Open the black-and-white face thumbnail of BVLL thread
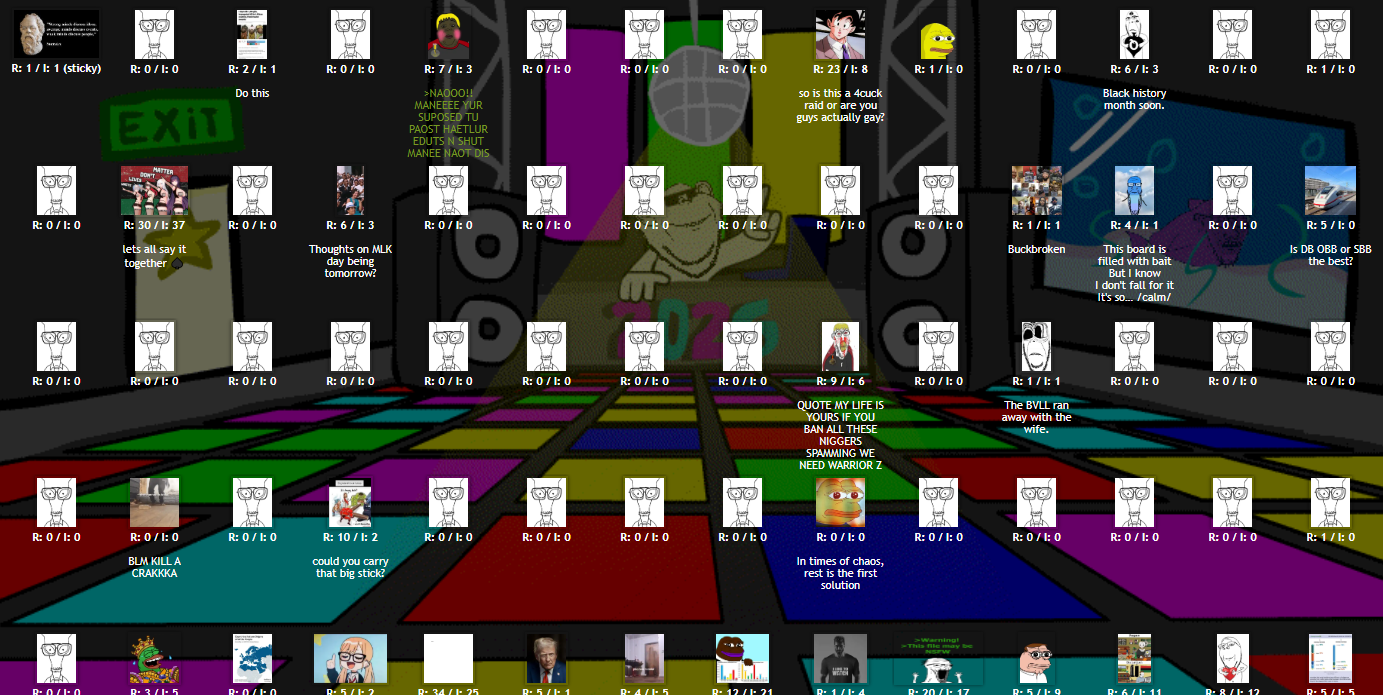Viewport: 1383px width, 695px height. [x=1036, y=347]
